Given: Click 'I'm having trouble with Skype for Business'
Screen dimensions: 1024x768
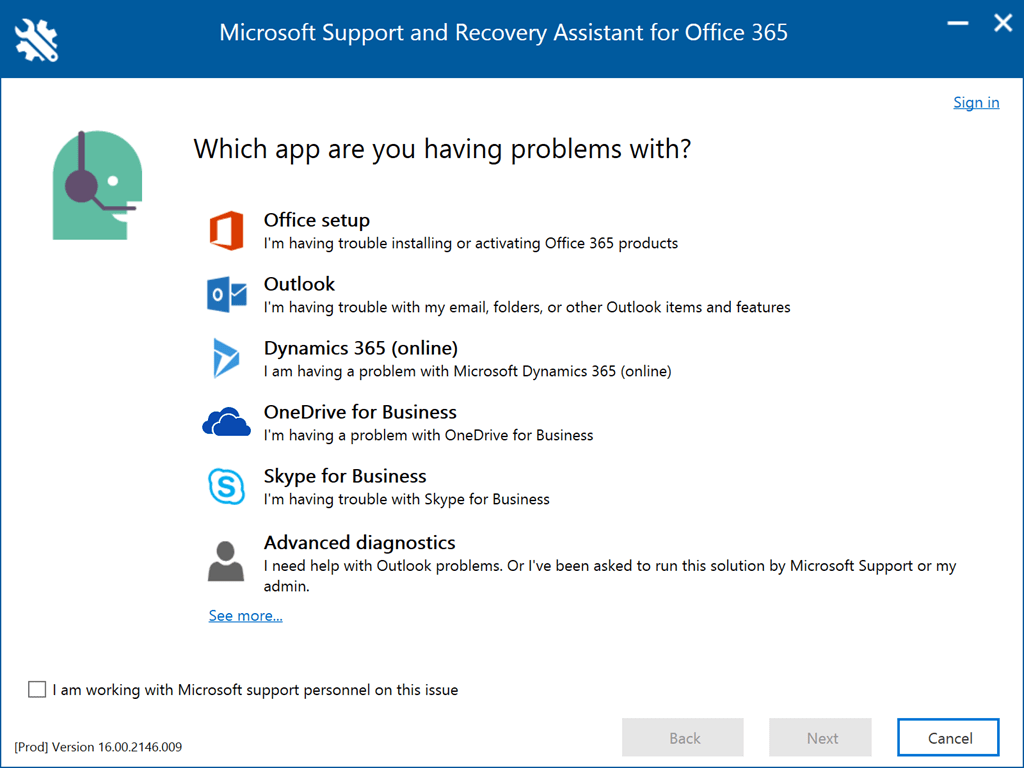Looking at the screenshot, I should pos(407,500).
